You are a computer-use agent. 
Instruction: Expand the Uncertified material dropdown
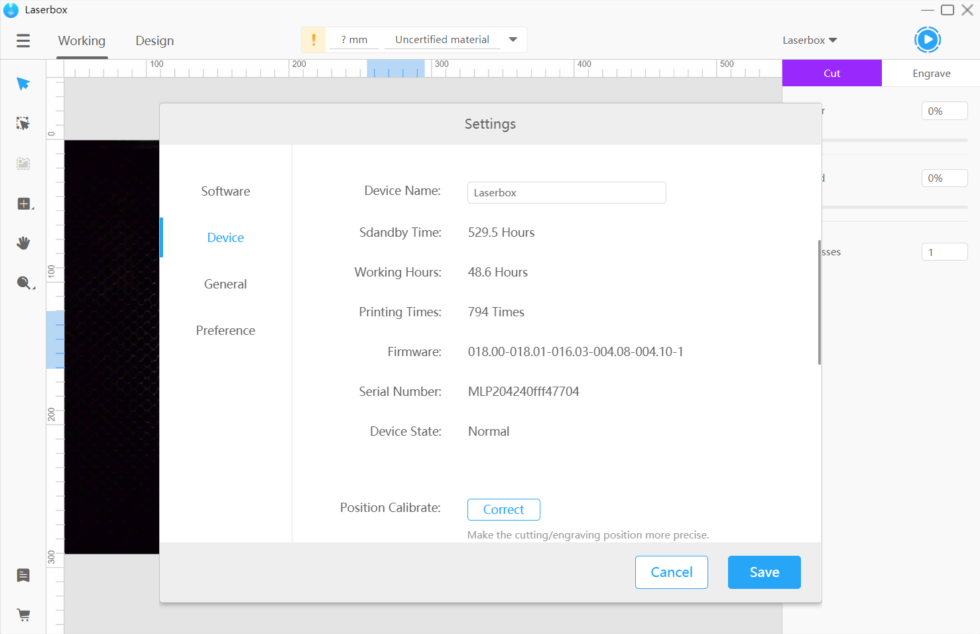(x=512, y=39)
